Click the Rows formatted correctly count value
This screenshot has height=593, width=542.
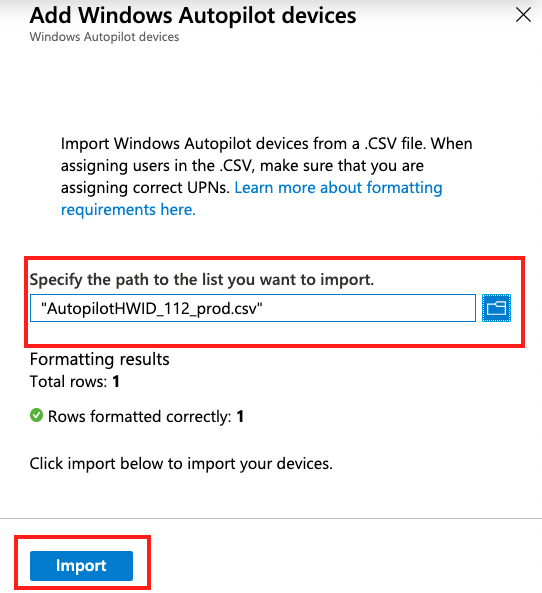click(240, 417)
